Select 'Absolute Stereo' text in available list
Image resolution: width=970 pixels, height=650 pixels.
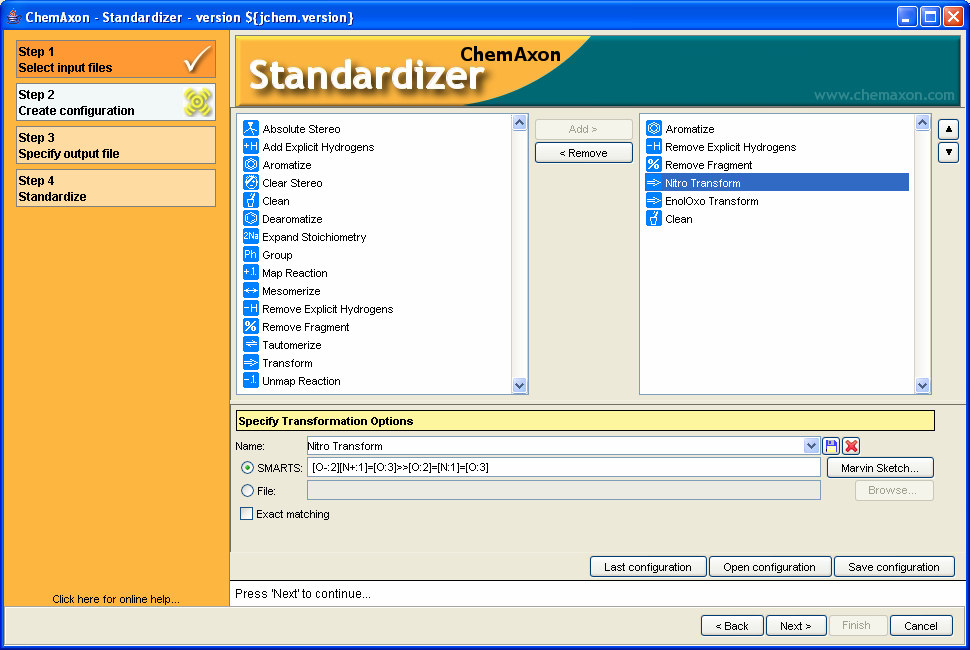(x=301, y=129)
